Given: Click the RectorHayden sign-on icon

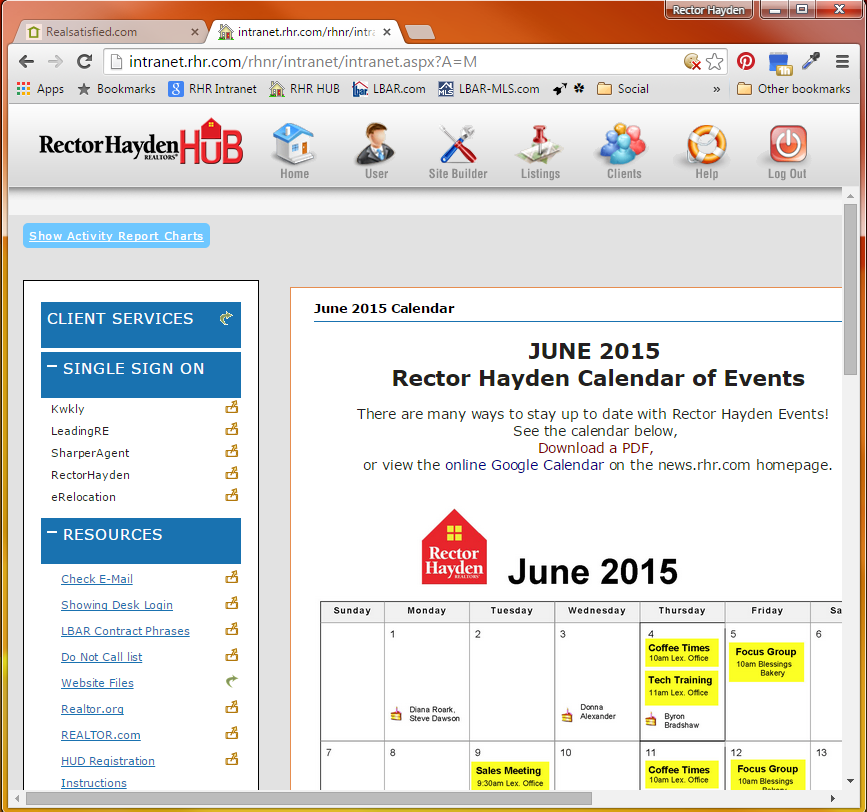Looking at the screenshot, I should [232, 474].
